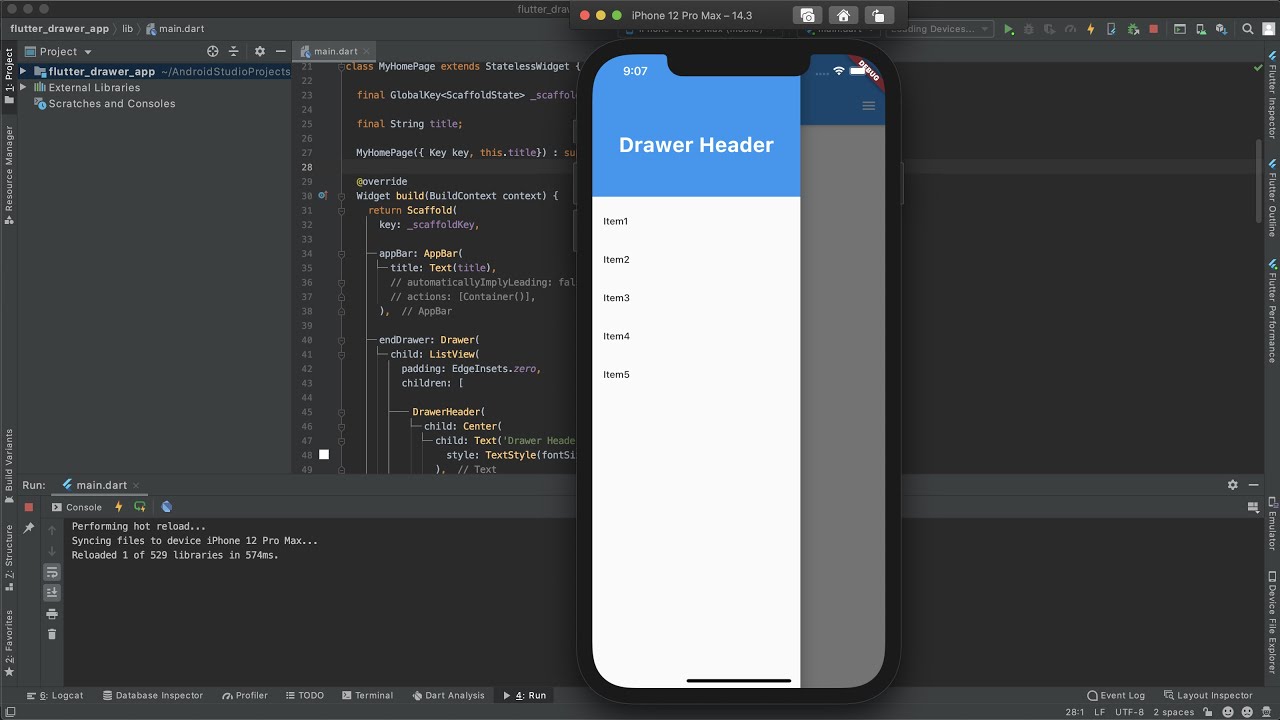Viewport: 1280px width, 720px height.
Task: Fold the MyHomePage class at line 21
Action: (x=341, y=67)
